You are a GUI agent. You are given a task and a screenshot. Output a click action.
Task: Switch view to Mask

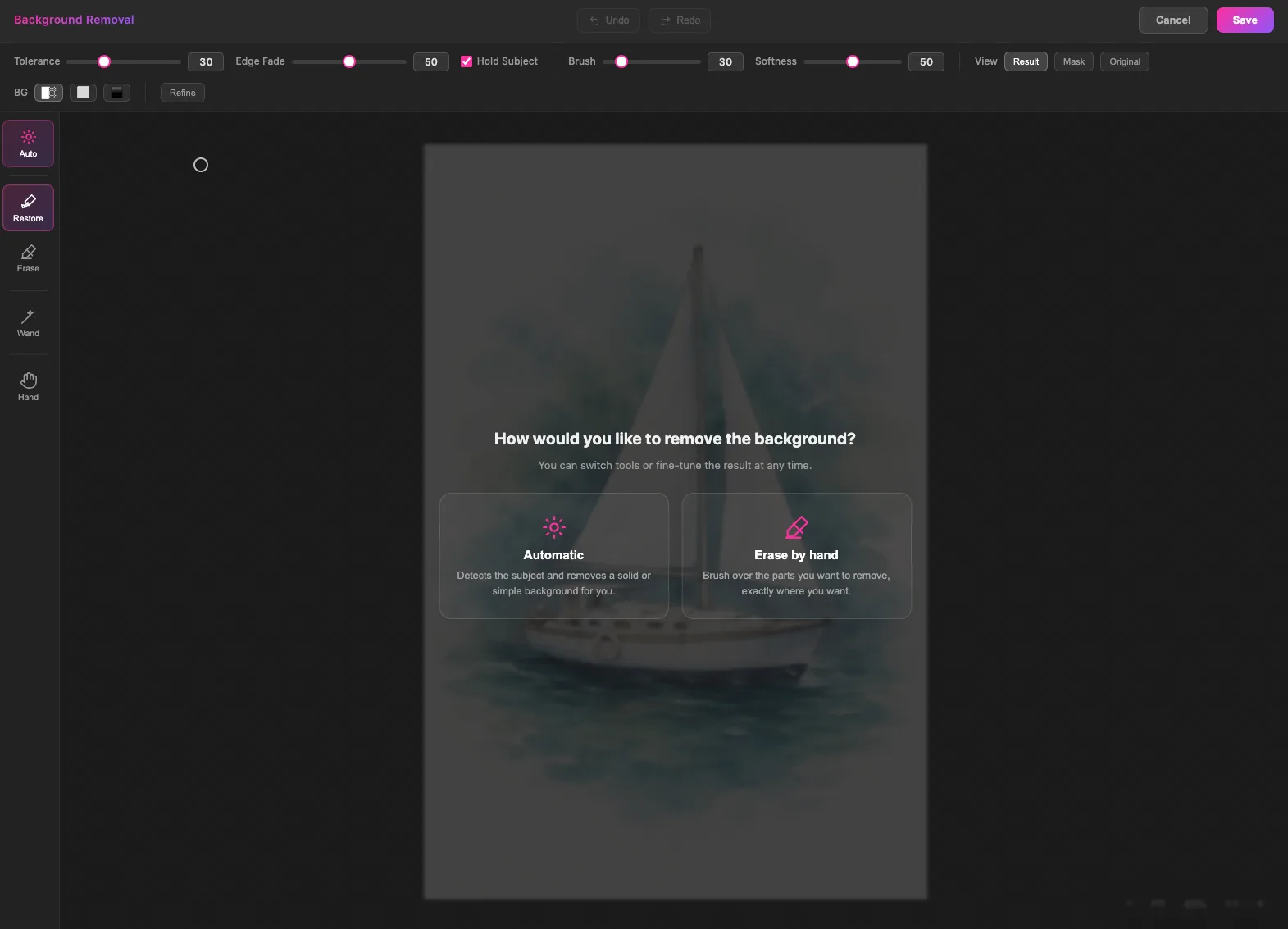(x=1074, y=61)
